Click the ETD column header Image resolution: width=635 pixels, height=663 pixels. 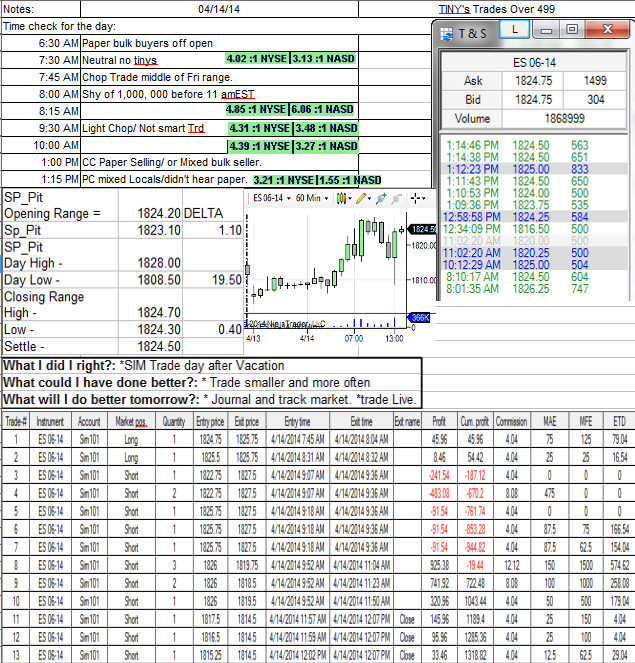(619, 422)
